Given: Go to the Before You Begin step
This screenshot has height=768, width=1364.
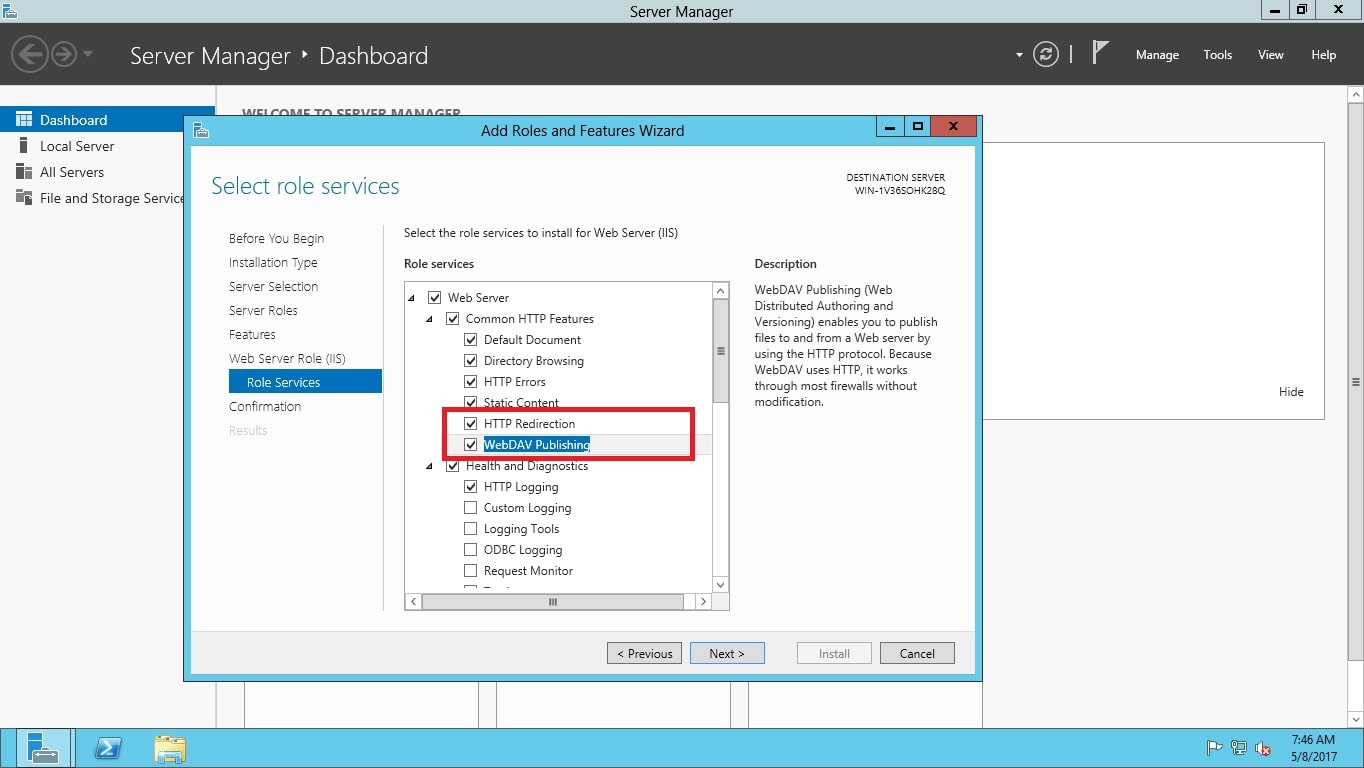Looking at the screenshot, I should coord(276,238).
